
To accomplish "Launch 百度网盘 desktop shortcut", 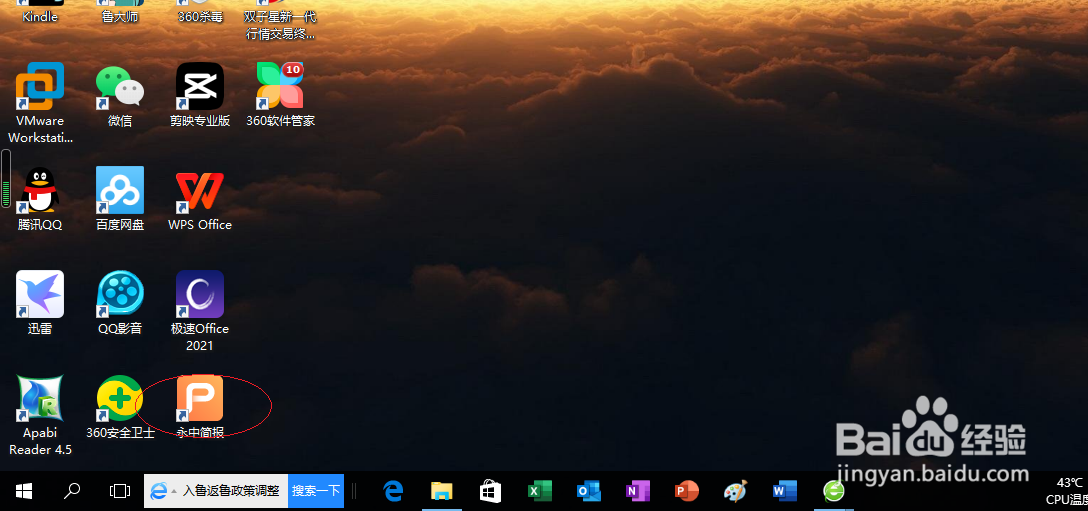I will tap(120, 199).
